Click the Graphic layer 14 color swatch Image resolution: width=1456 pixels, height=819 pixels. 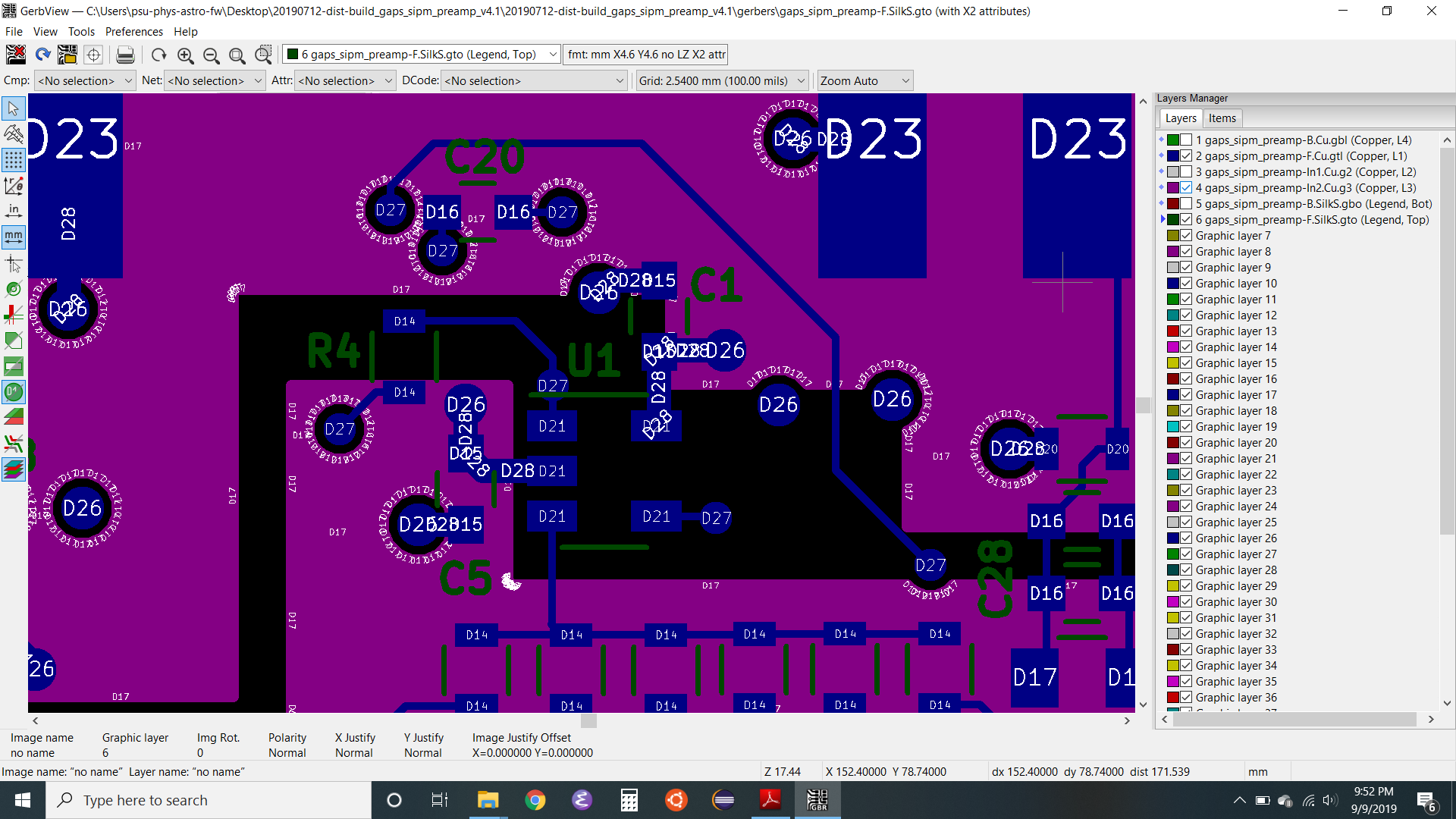[1172, 347]
